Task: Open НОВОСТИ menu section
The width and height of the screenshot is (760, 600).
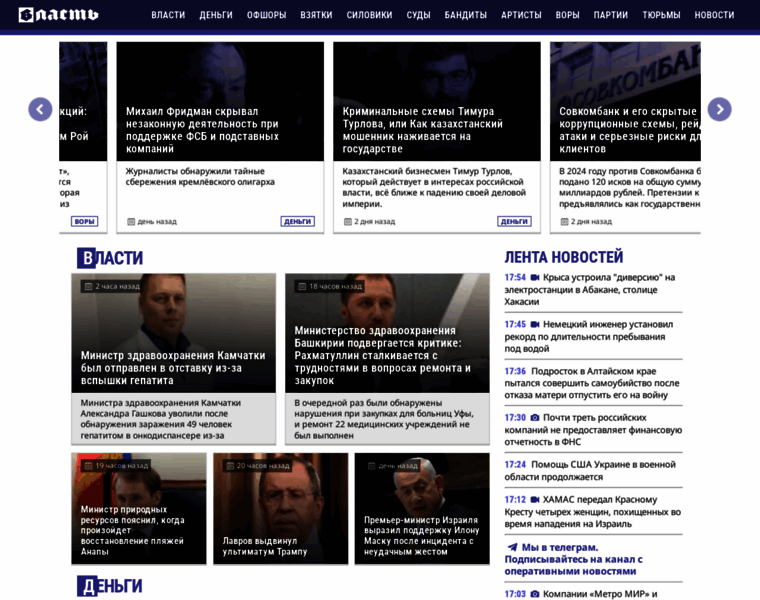Action: [714, 15]
